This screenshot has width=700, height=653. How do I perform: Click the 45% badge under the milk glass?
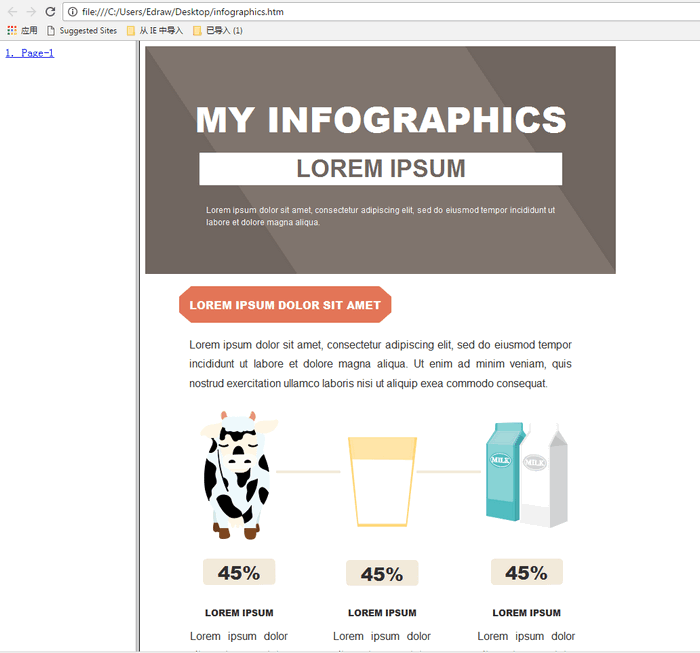click(x=382, y=573)
